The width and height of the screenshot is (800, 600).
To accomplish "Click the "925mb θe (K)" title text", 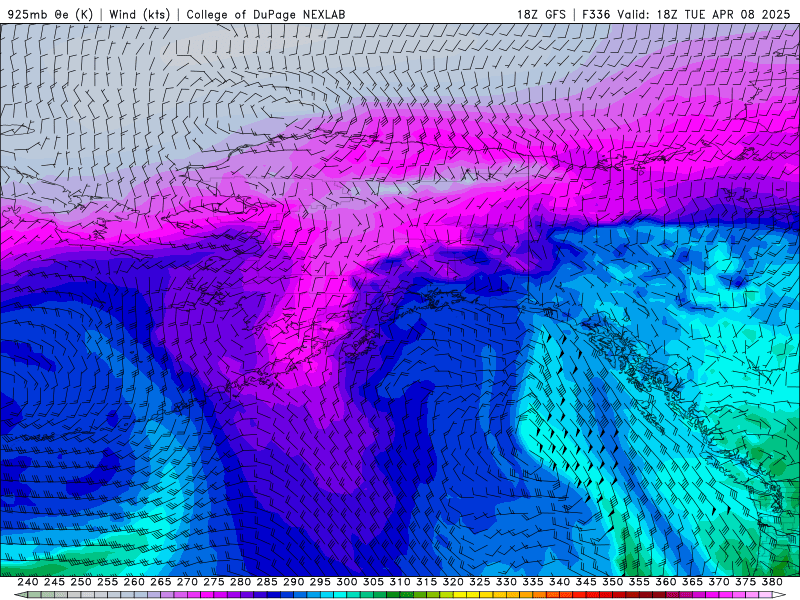I will 50,14.
